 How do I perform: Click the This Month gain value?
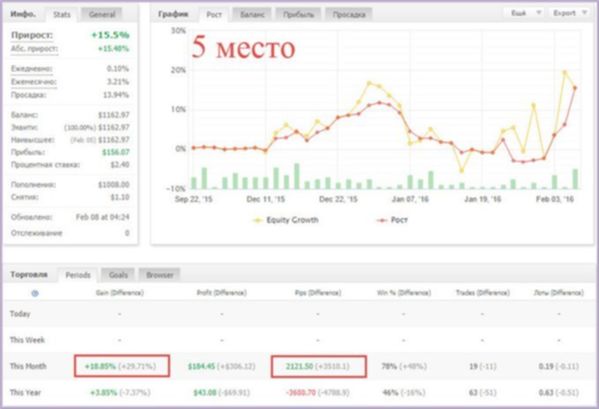[100, 366]
